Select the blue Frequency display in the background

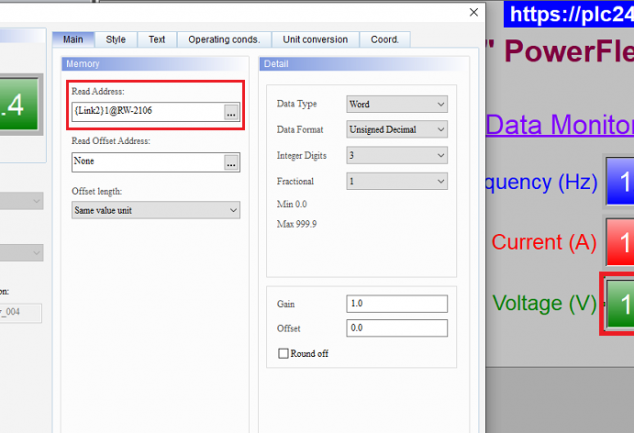pyautogui.click(x=620, y=181)
